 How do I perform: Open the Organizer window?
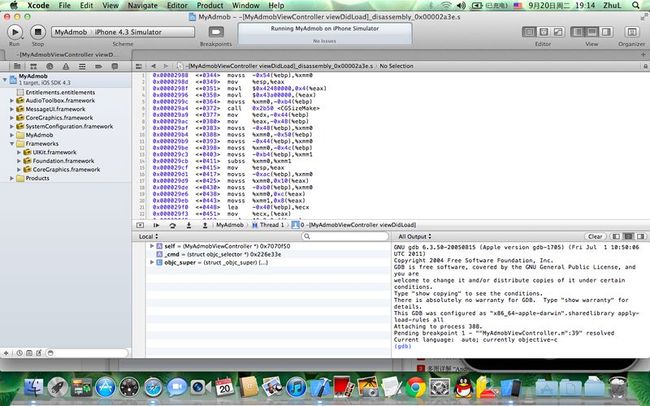pos(632,32)
